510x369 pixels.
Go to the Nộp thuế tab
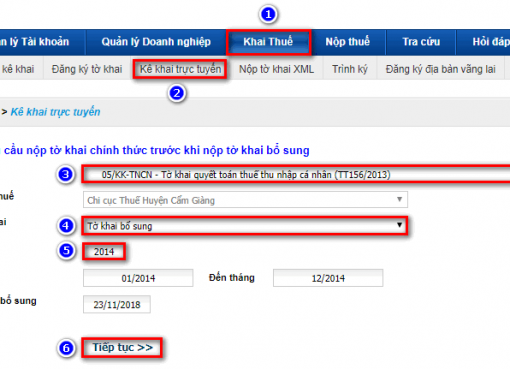pos(347,42)
